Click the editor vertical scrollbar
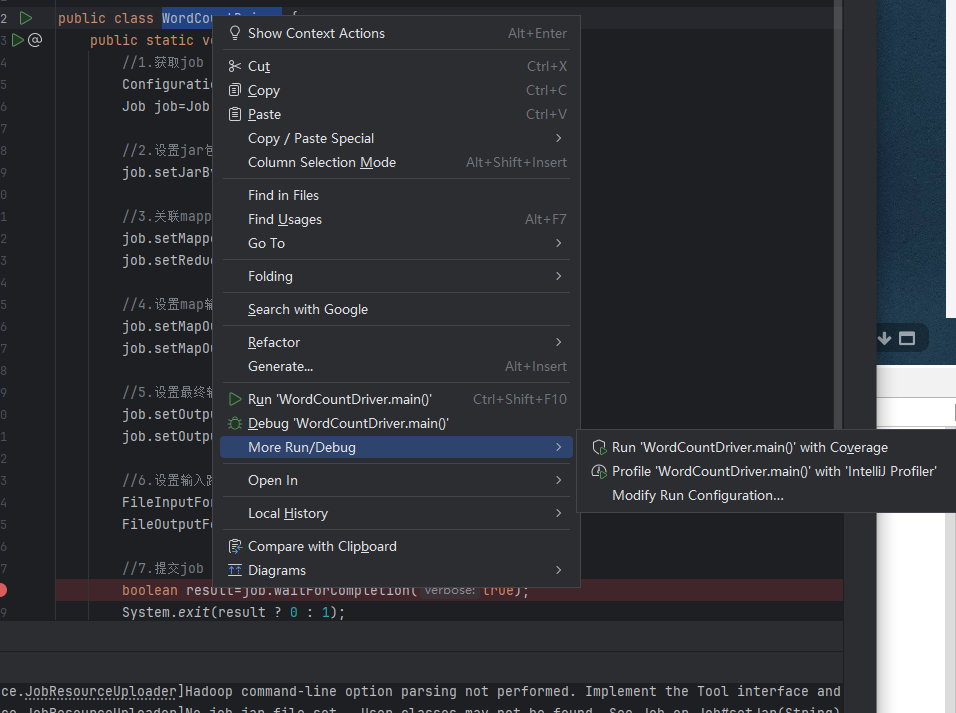This screenshot has height=713, width=956. pos(838,213)
